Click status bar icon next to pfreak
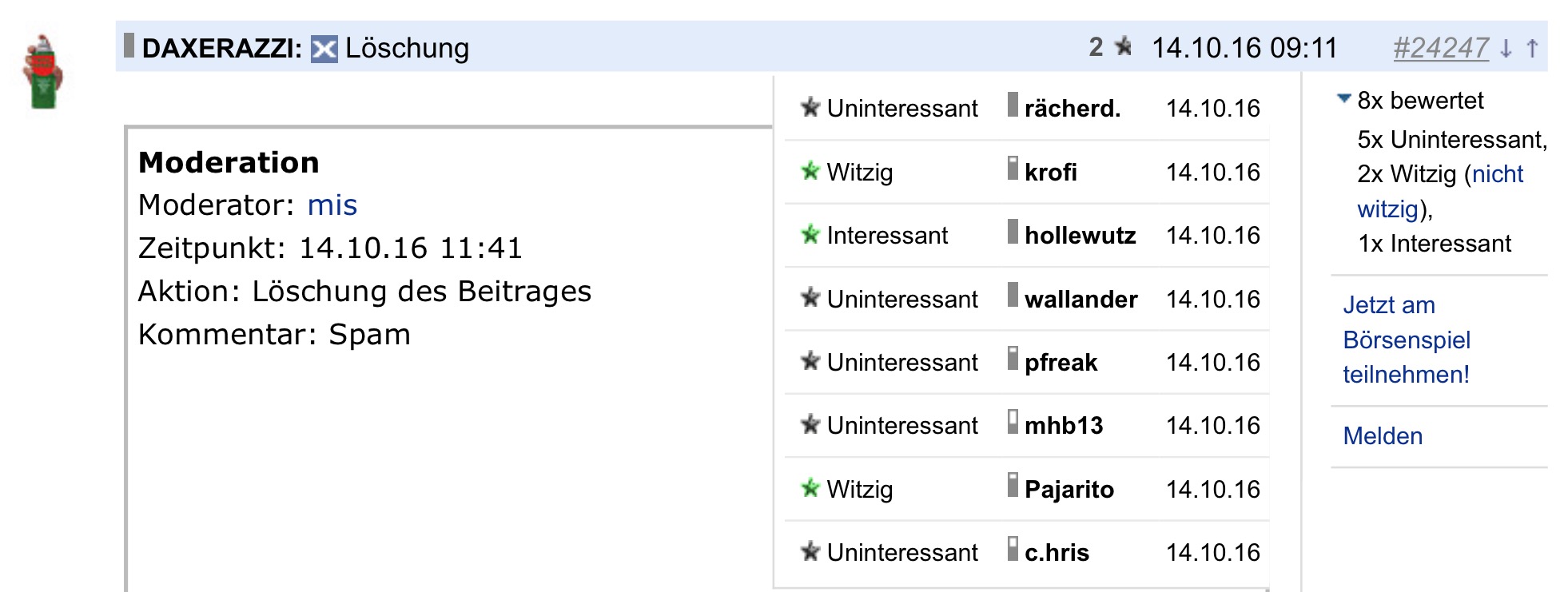The image size is (1568, 592). pos(1013,359)
